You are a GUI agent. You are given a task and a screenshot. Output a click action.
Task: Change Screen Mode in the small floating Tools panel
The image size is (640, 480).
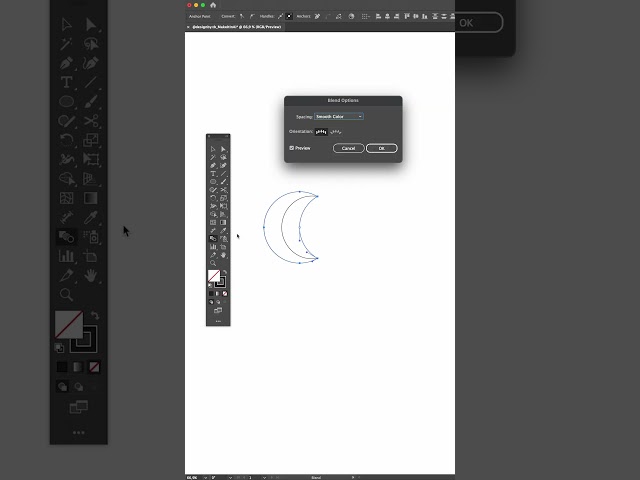[218, 311]
